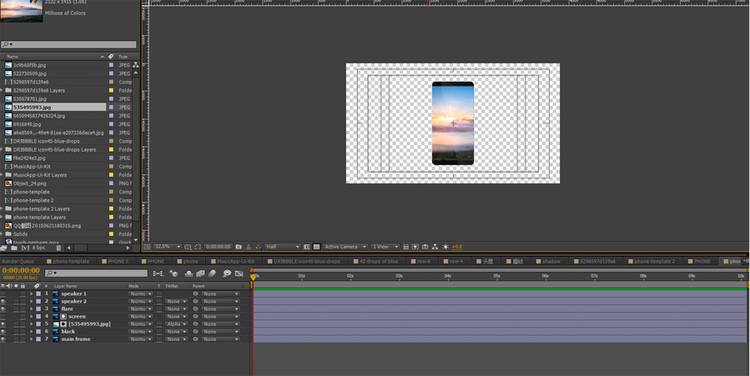The height and width of the screenshot is (376, 750).
Task: Click the label color swatch of black layer
Action: click(x=38, y=332)
